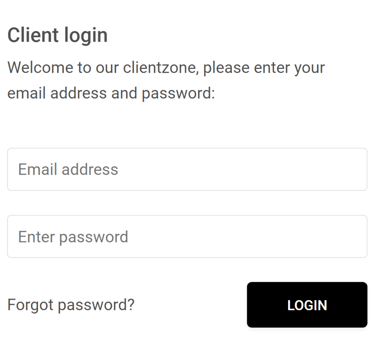Focus the Enter password field

coord(187,236)
